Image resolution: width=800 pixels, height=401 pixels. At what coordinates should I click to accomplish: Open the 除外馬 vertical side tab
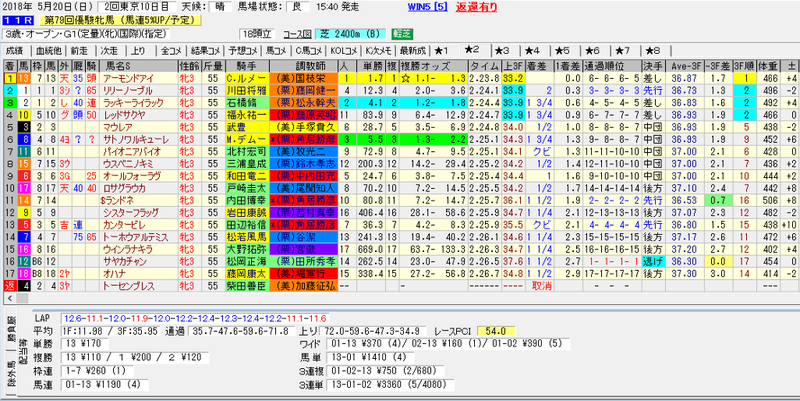pos(10,373)
